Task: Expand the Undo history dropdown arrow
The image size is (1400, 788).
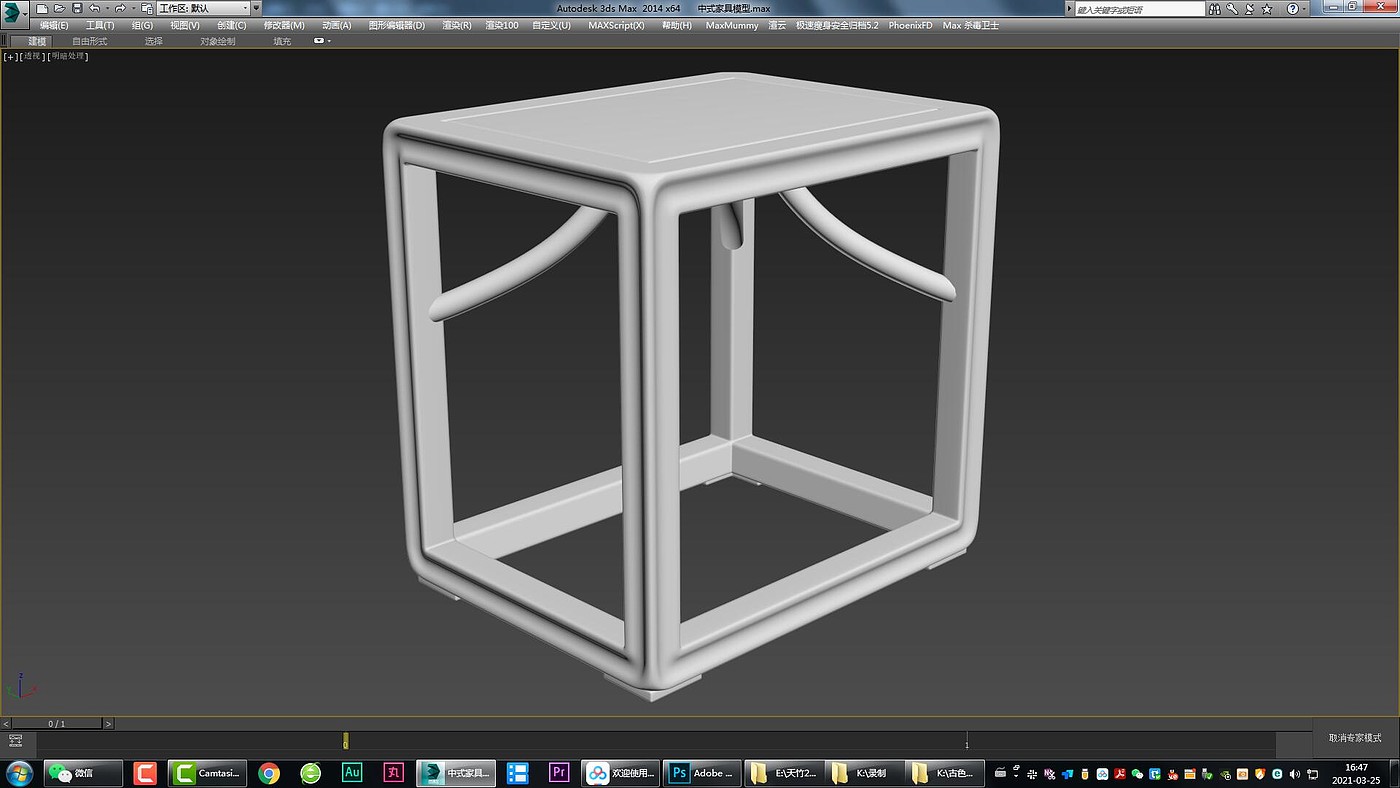Action: point(106,8)
